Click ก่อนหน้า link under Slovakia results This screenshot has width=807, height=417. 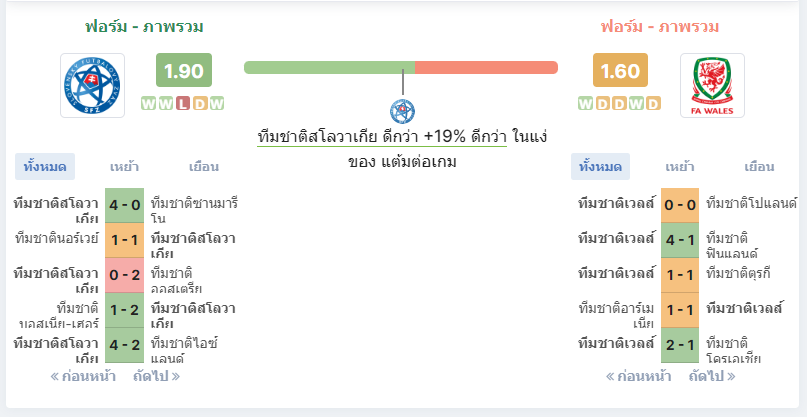pyautogui.click(x=83, y=376)
